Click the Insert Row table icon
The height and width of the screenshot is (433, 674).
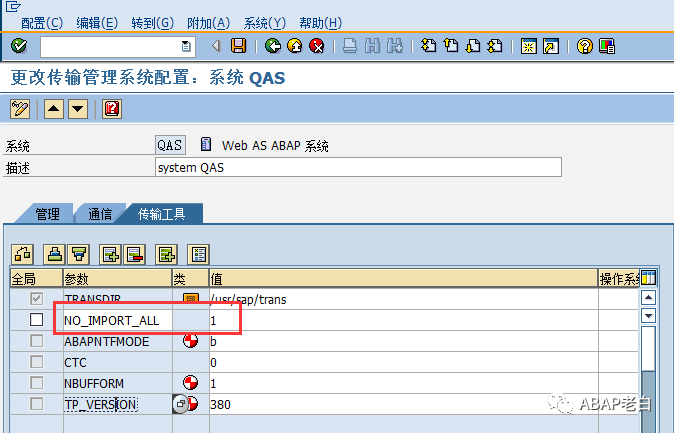(x=110, y=254)
